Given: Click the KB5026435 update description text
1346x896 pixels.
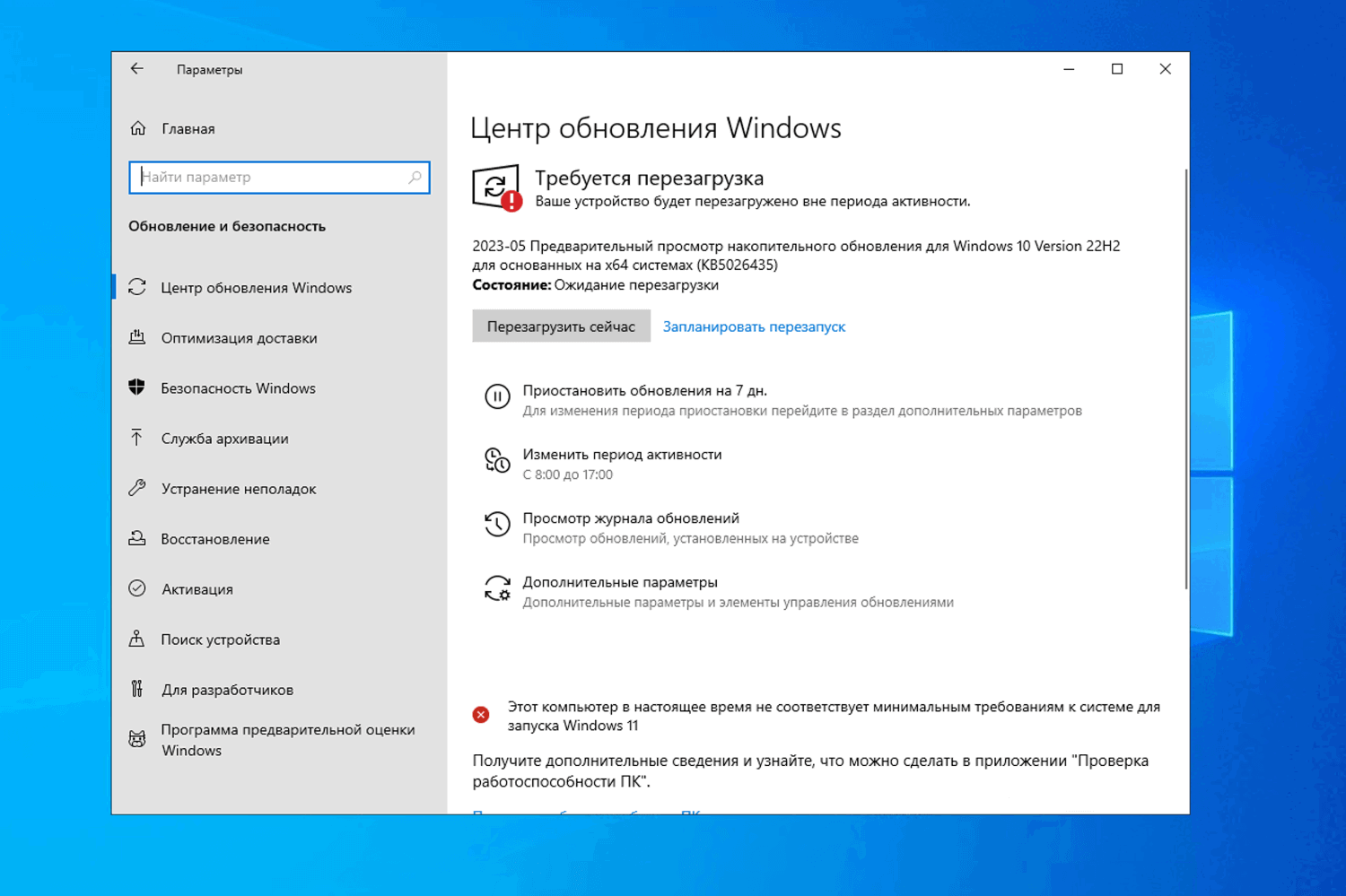Looking at the screenshot, I should pos(796,256).
